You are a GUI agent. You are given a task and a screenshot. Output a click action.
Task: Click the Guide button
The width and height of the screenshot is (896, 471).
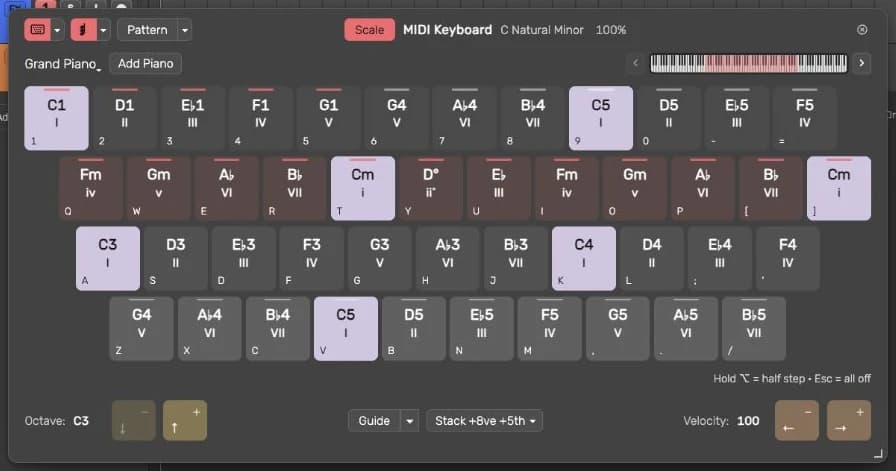coord(374,421)
